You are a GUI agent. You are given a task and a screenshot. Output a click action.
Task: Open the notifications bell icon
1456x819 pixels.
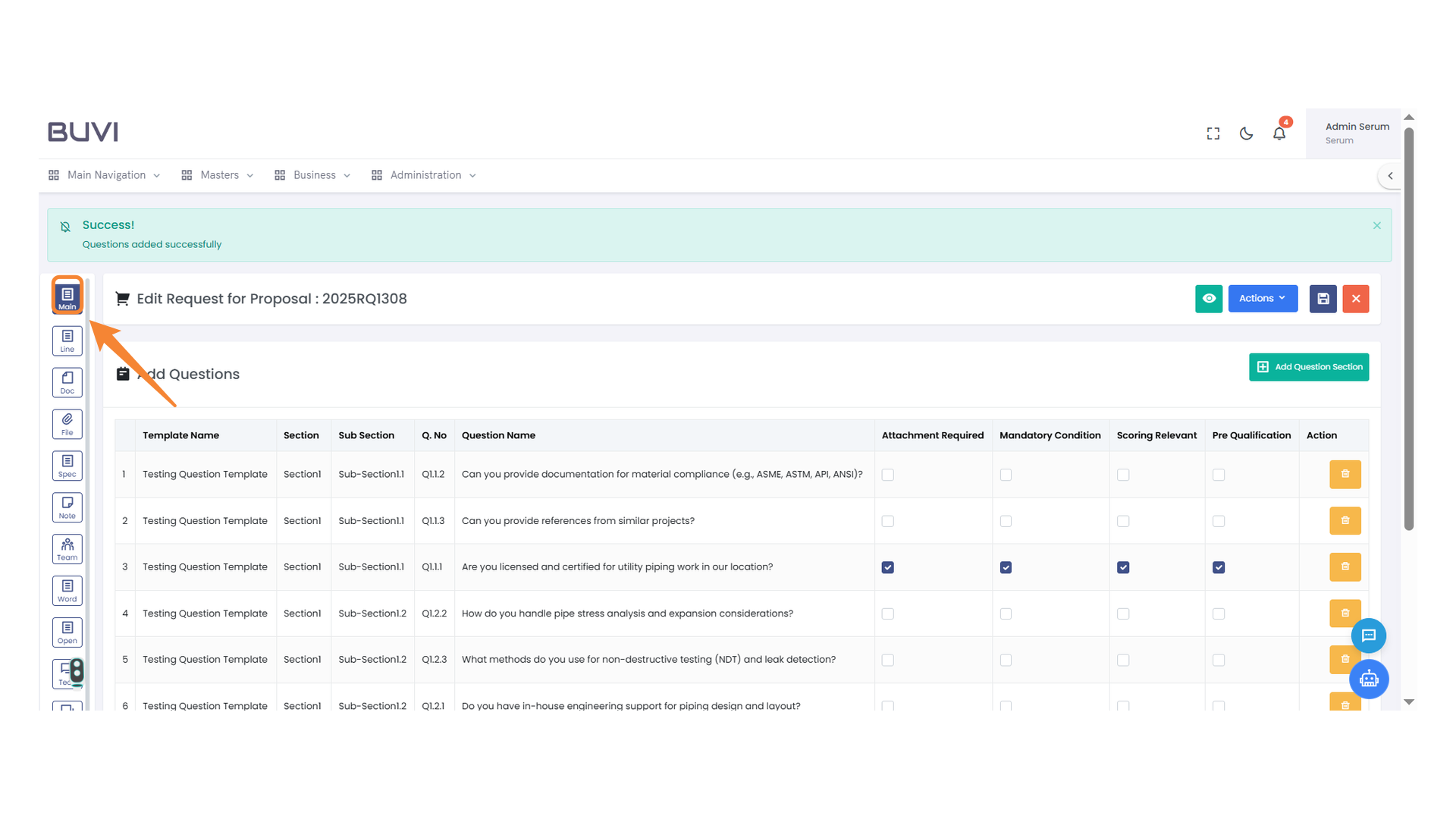coord(1279,133)
